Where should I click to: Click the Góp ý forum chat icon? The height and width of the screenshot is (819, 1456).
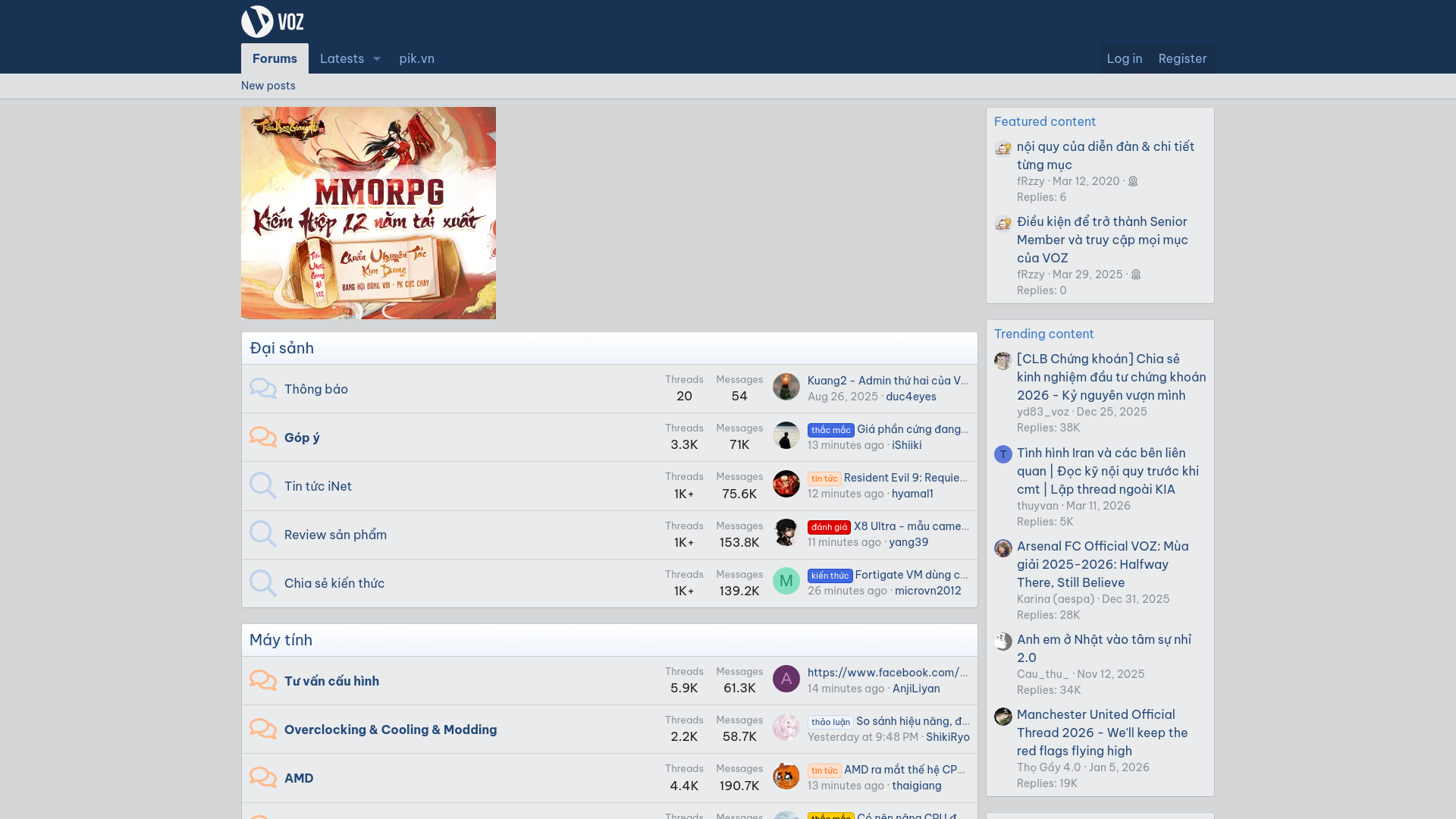coord(263,437)
